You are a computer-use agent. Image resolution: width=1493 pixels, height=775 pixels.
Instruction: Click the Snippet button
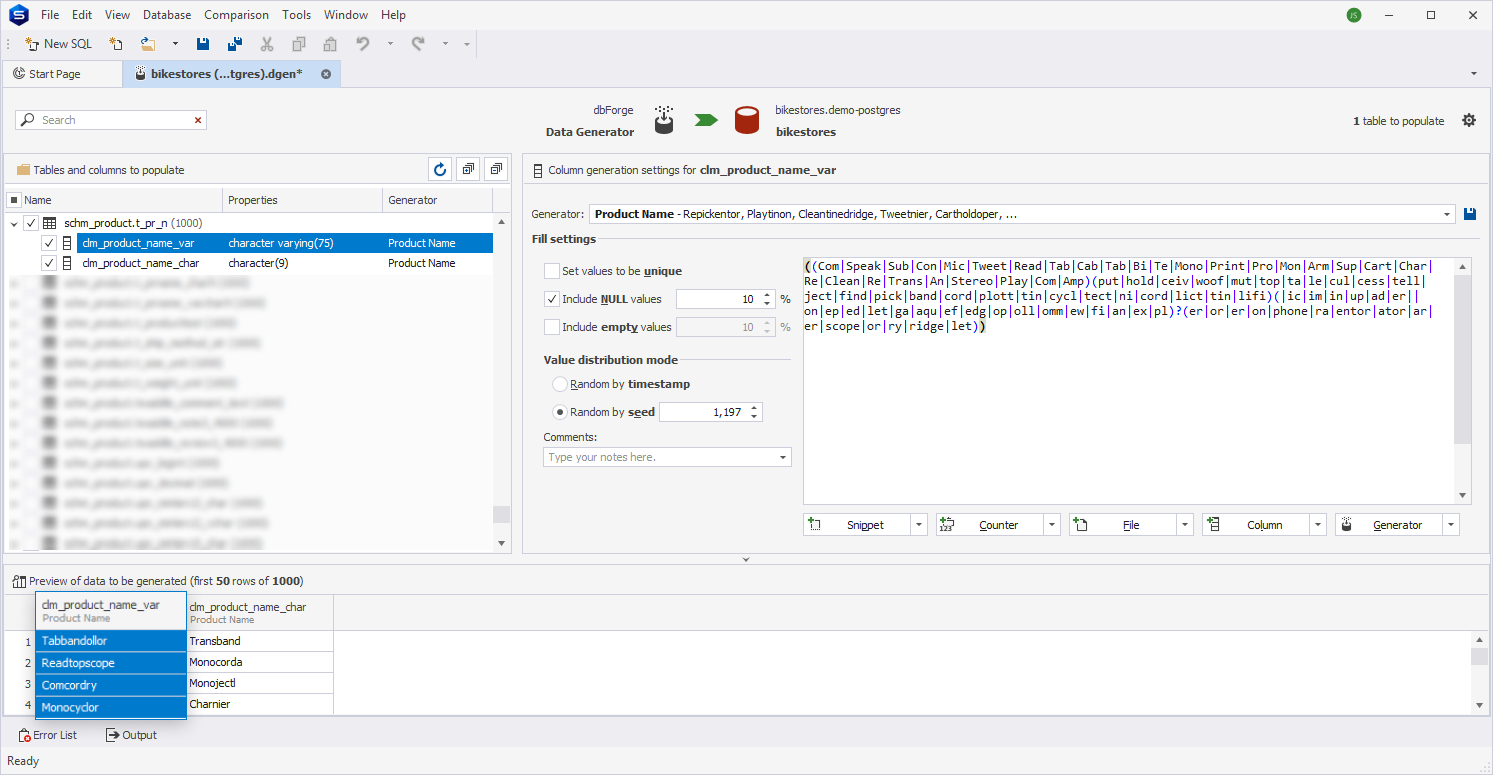tap(858, 525)
